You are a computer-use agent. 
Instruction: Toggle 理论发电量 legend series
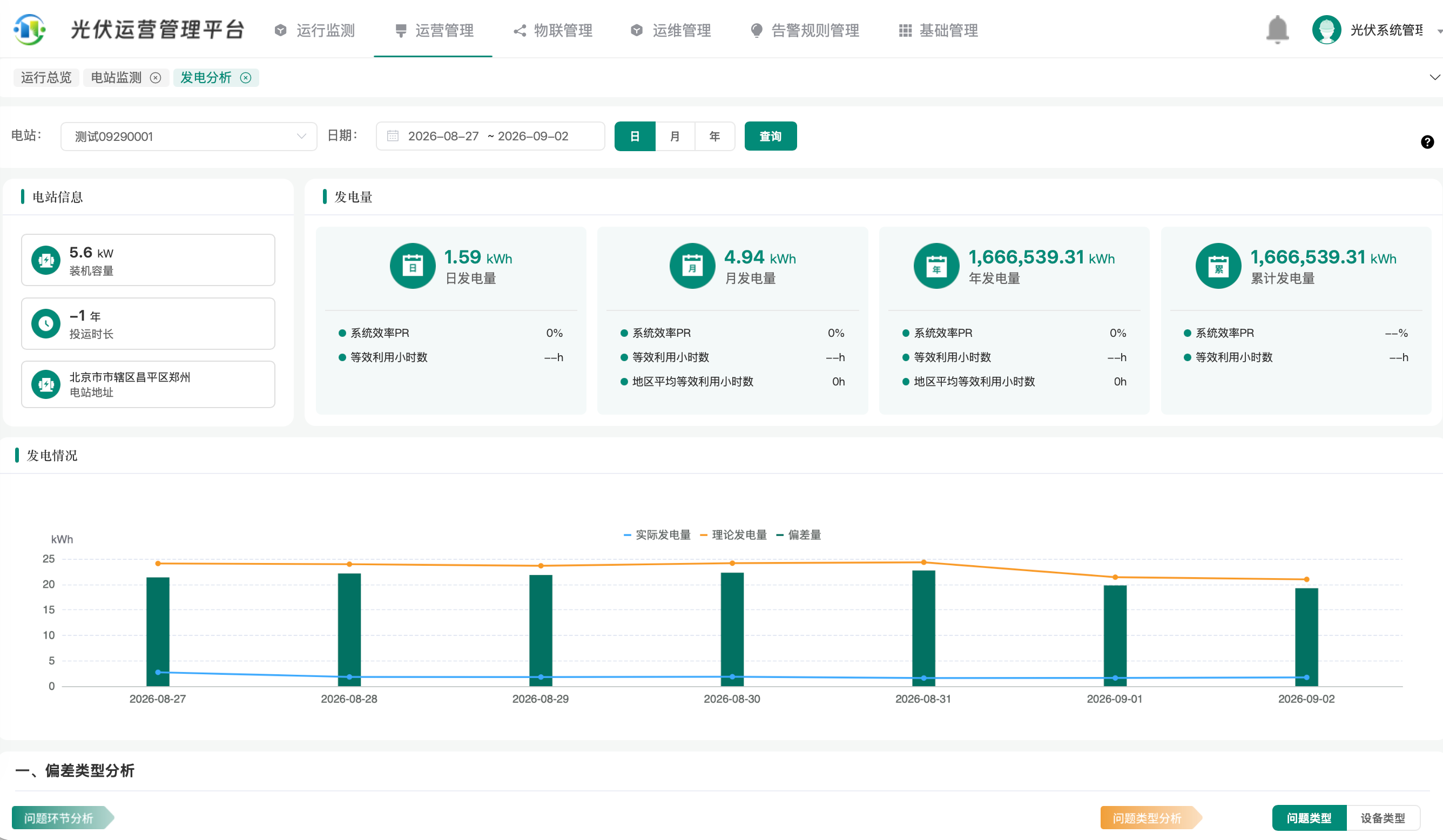tap(733, 535)
